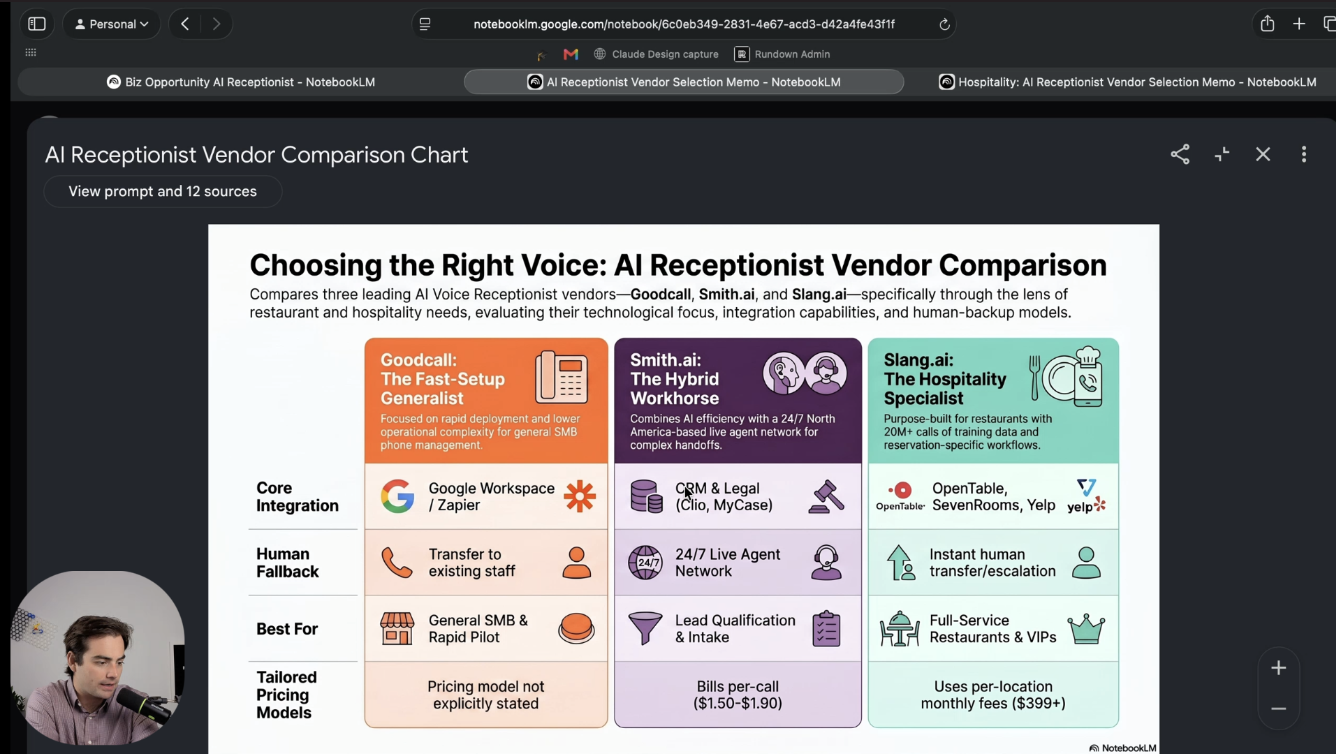Screen dimensions: 1336x754
Task: Click the presenter webcam thumbnail
Action: pyautogui.click(x=97, y=658)
